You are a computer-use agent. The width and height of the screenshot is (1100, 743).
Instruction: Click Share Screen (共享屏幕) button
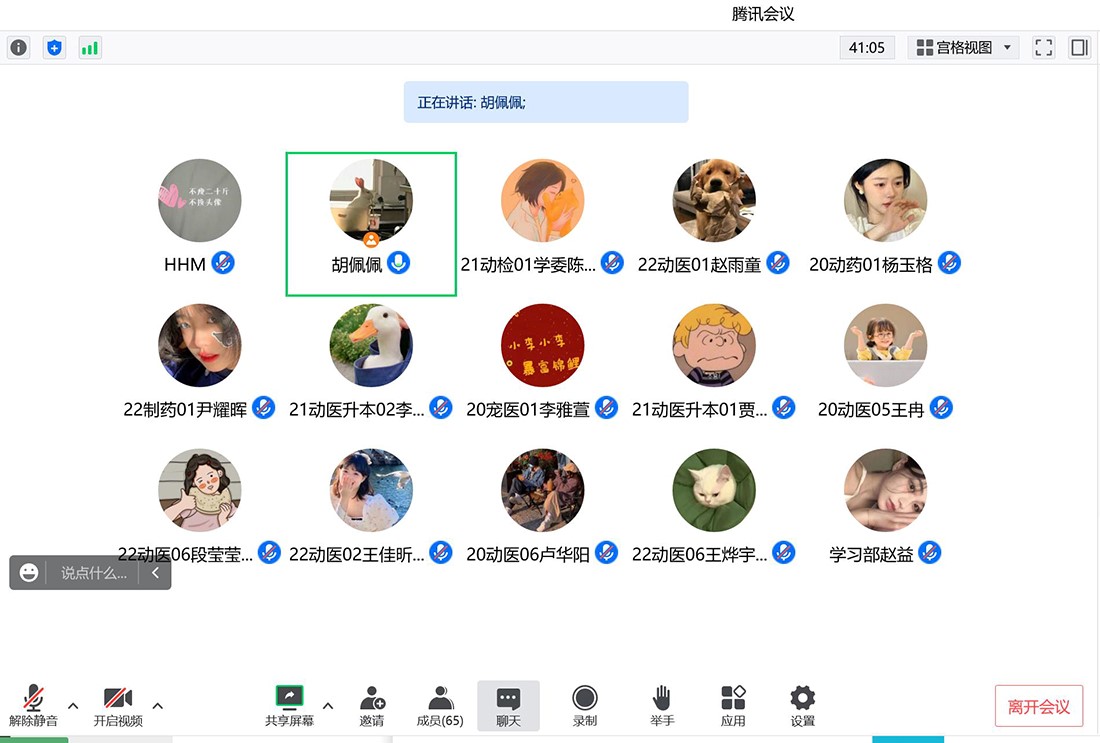289,705
